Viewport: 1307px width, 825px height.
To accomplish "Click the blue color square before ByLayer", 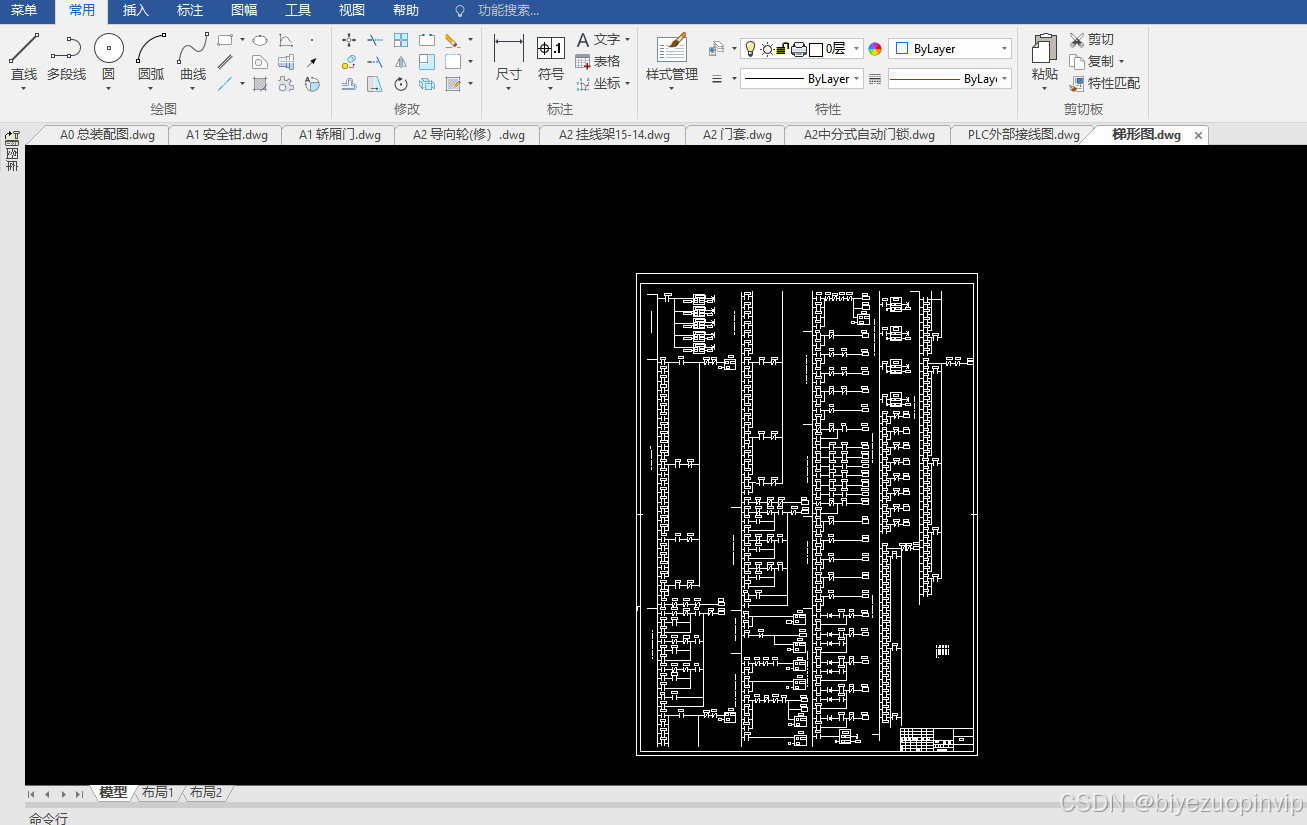I will pos(901,48).
